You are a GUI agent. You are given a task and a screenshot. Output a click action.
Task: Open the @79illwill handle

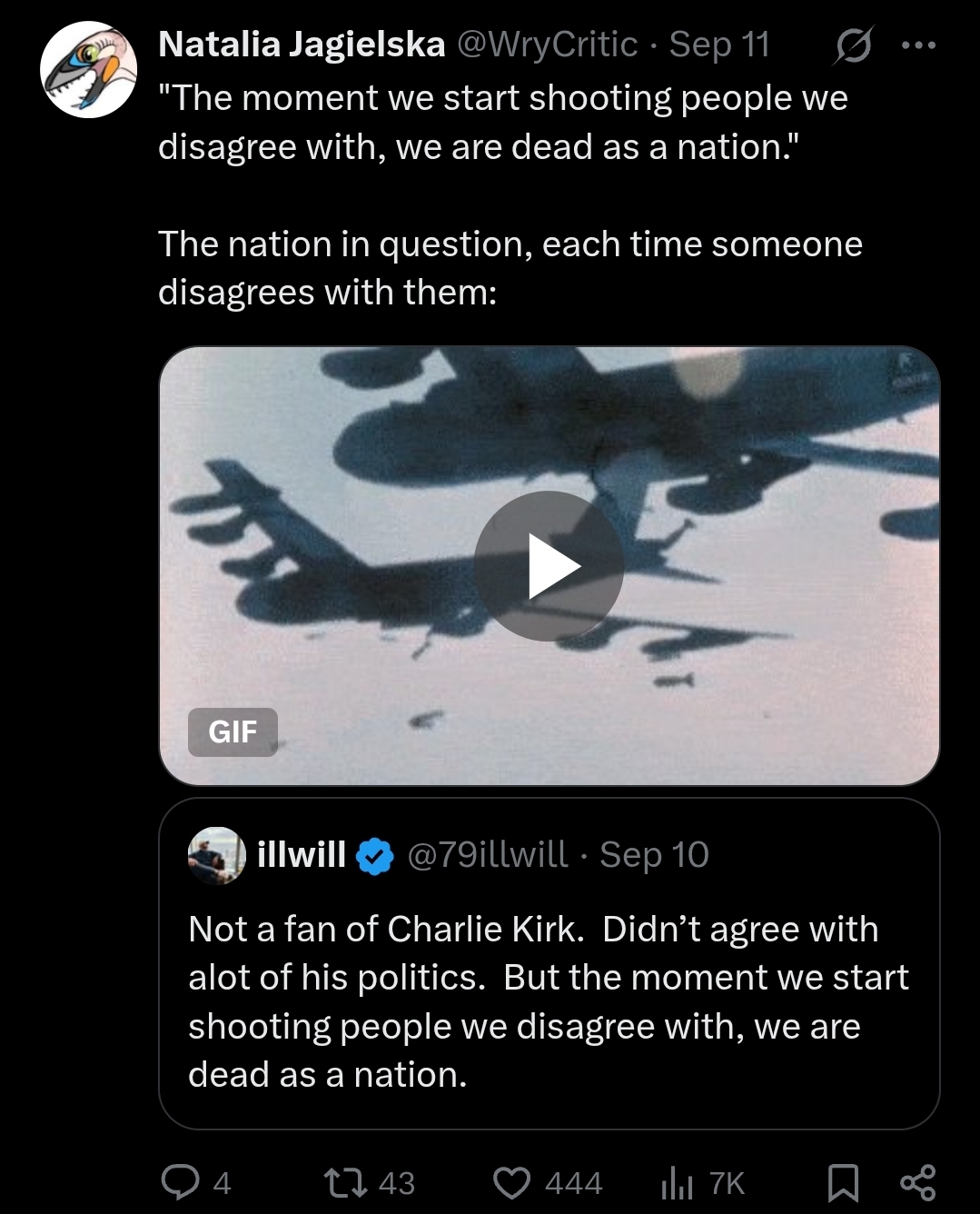488,854
